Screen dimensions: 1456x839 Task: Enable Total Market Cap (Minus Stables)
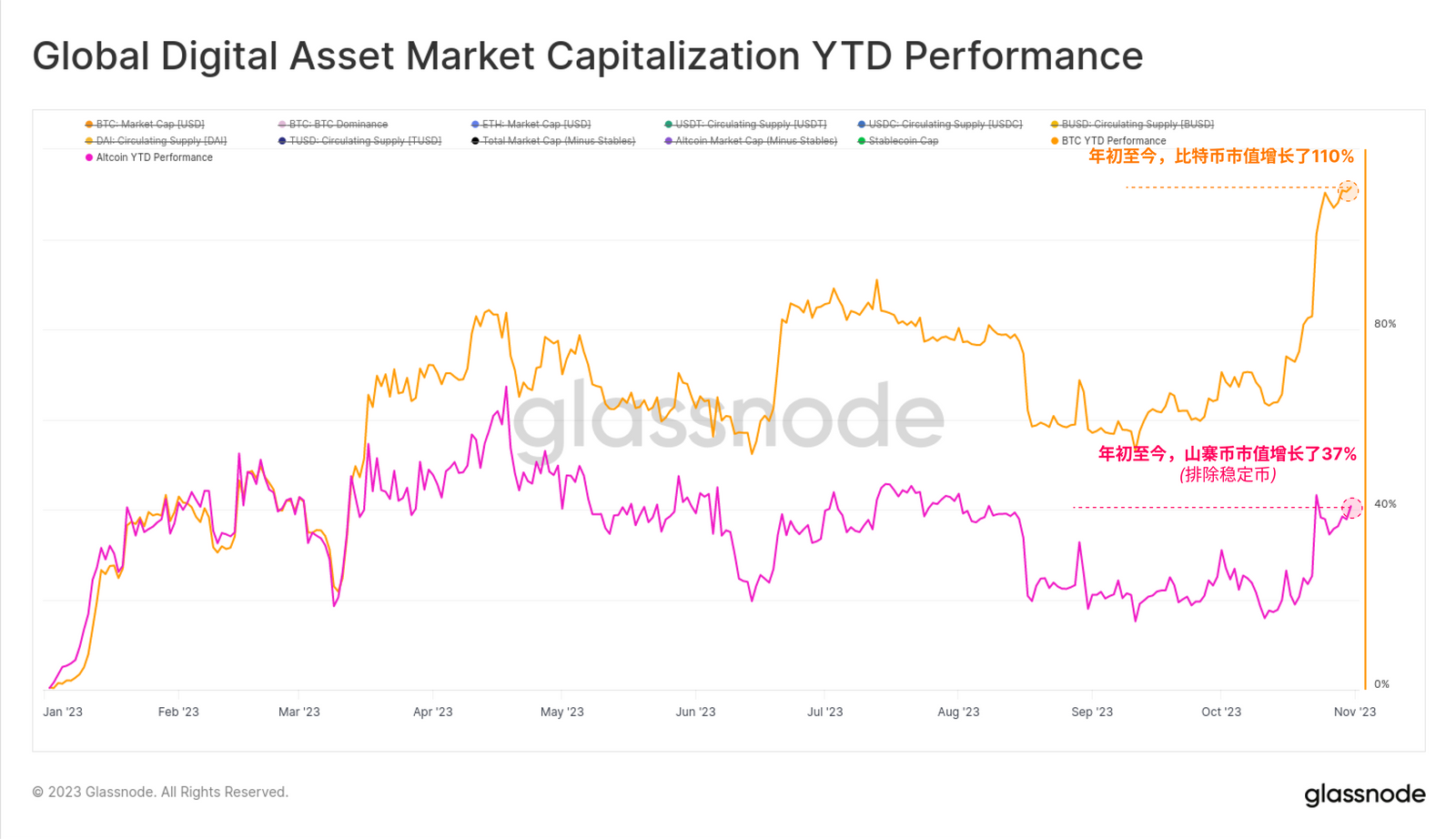pyautogui.click(x=553, y=141)
